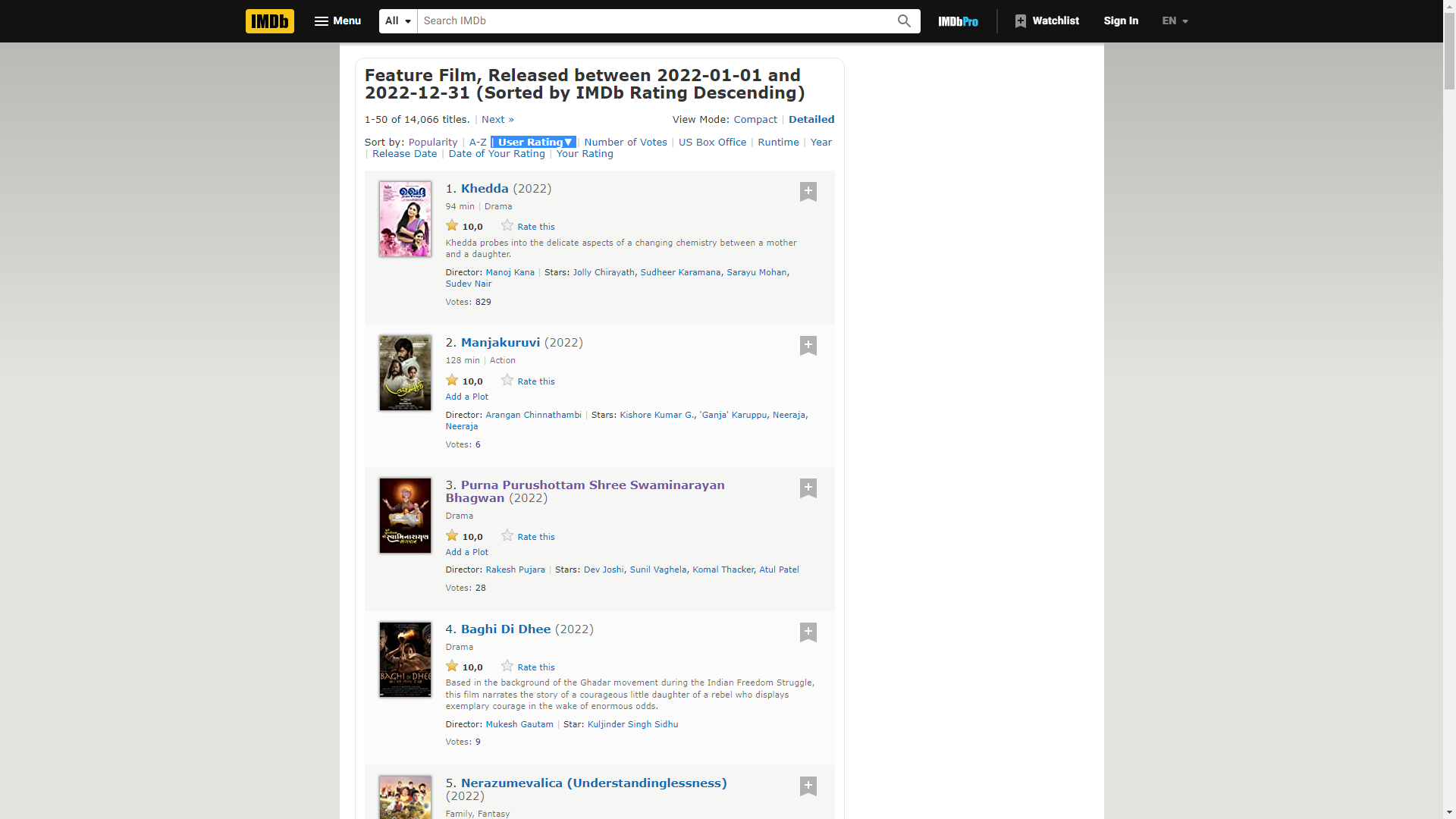
Task: Sort by US Box Office
Action: (712, 142)
